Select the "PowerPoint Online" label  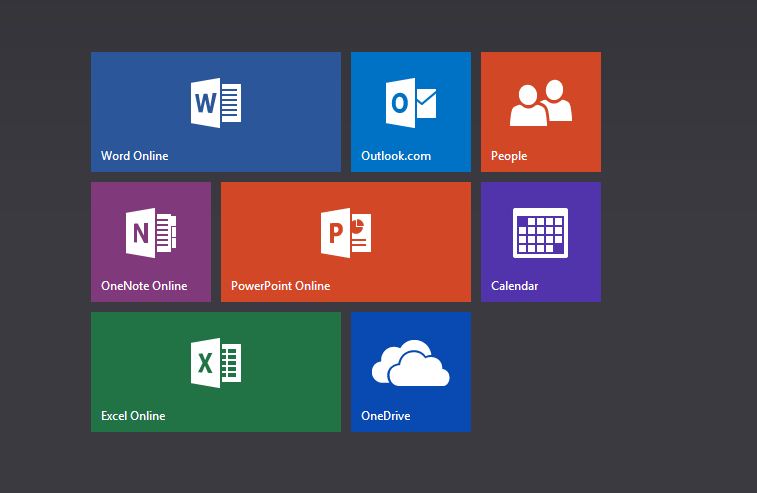coord(280,286)
